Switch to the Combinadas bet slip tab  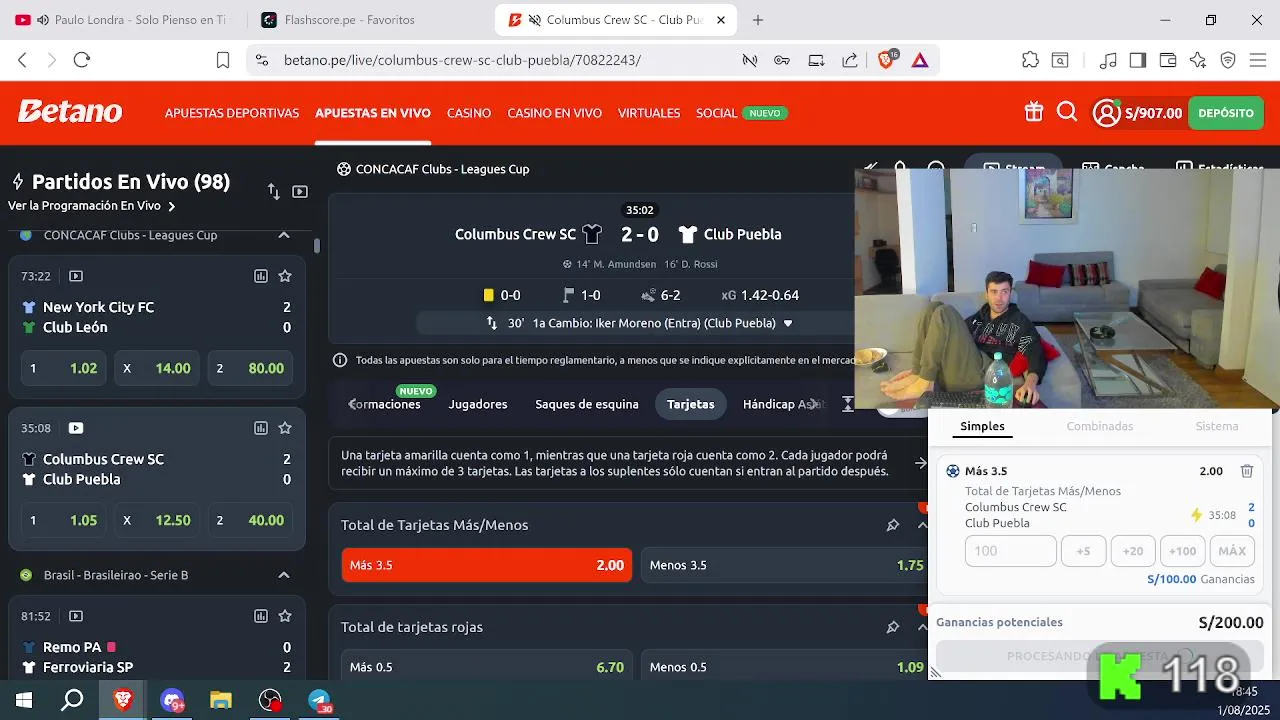1100,426
